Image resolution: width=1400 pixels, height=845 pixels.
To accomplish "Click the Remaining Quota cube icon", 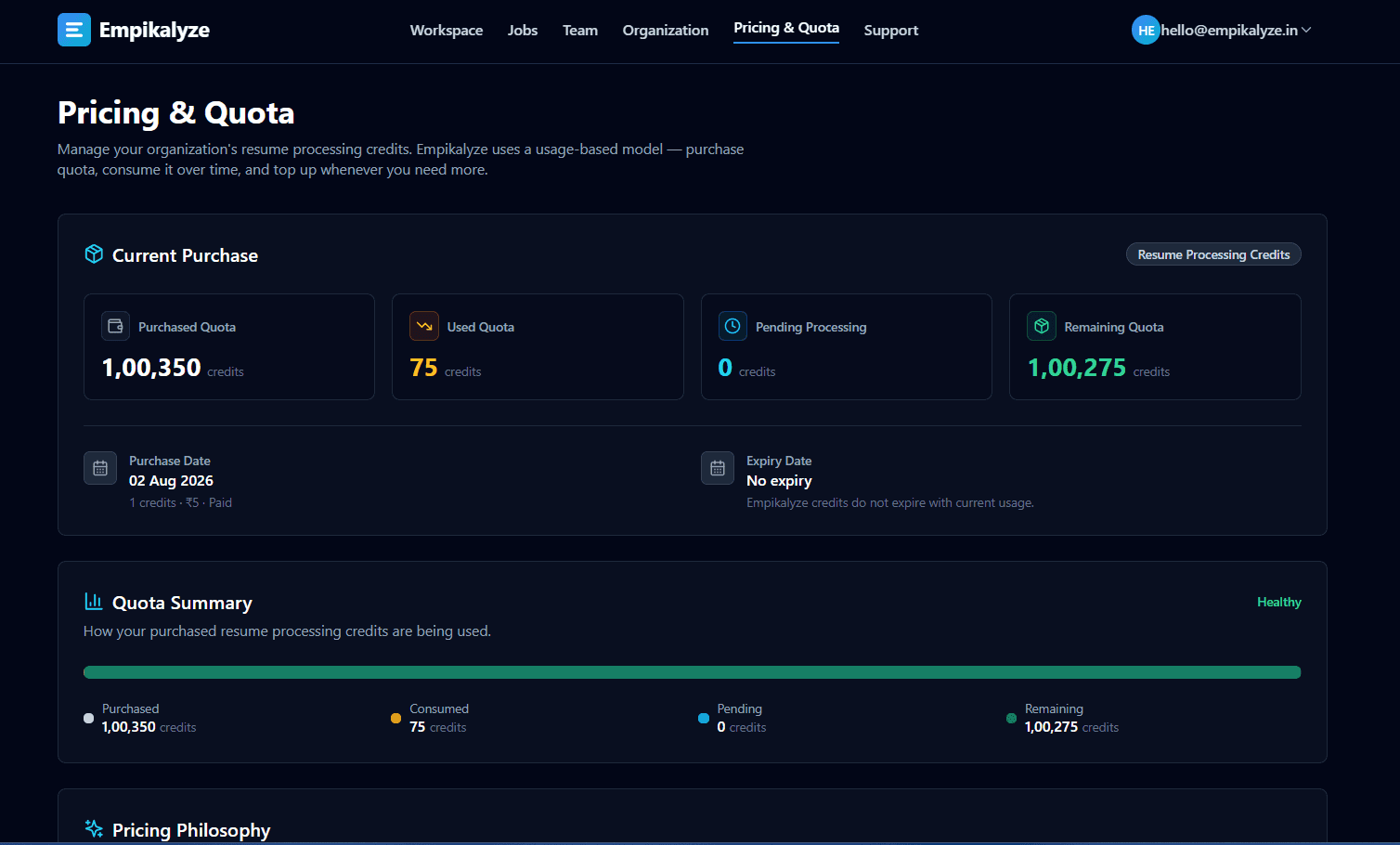I will tap(1042, 326).
